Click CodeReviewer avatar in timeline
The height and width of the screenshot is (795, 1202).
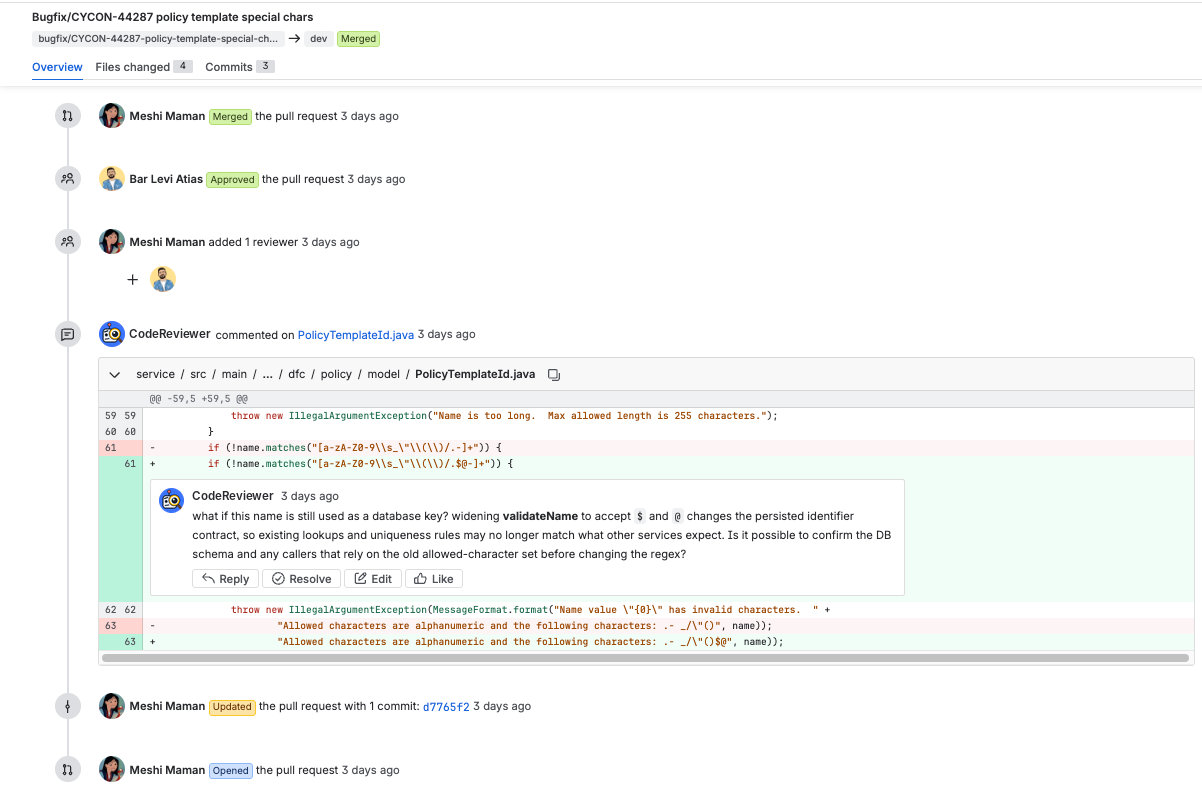112,334
